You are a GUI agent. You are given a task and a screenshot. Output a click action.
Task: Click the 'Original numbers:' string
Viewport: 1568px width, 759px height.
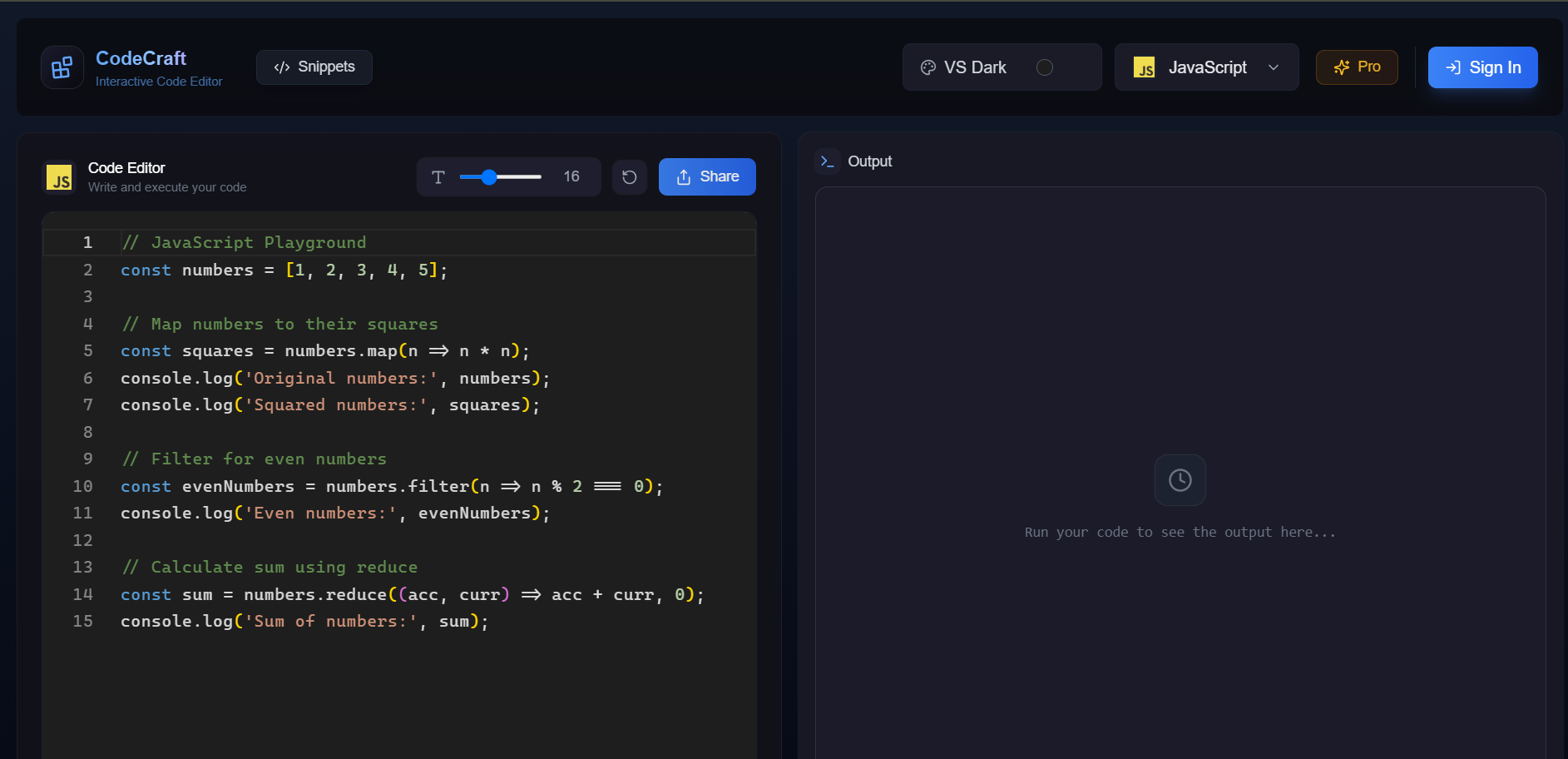[x=341, y=378]
